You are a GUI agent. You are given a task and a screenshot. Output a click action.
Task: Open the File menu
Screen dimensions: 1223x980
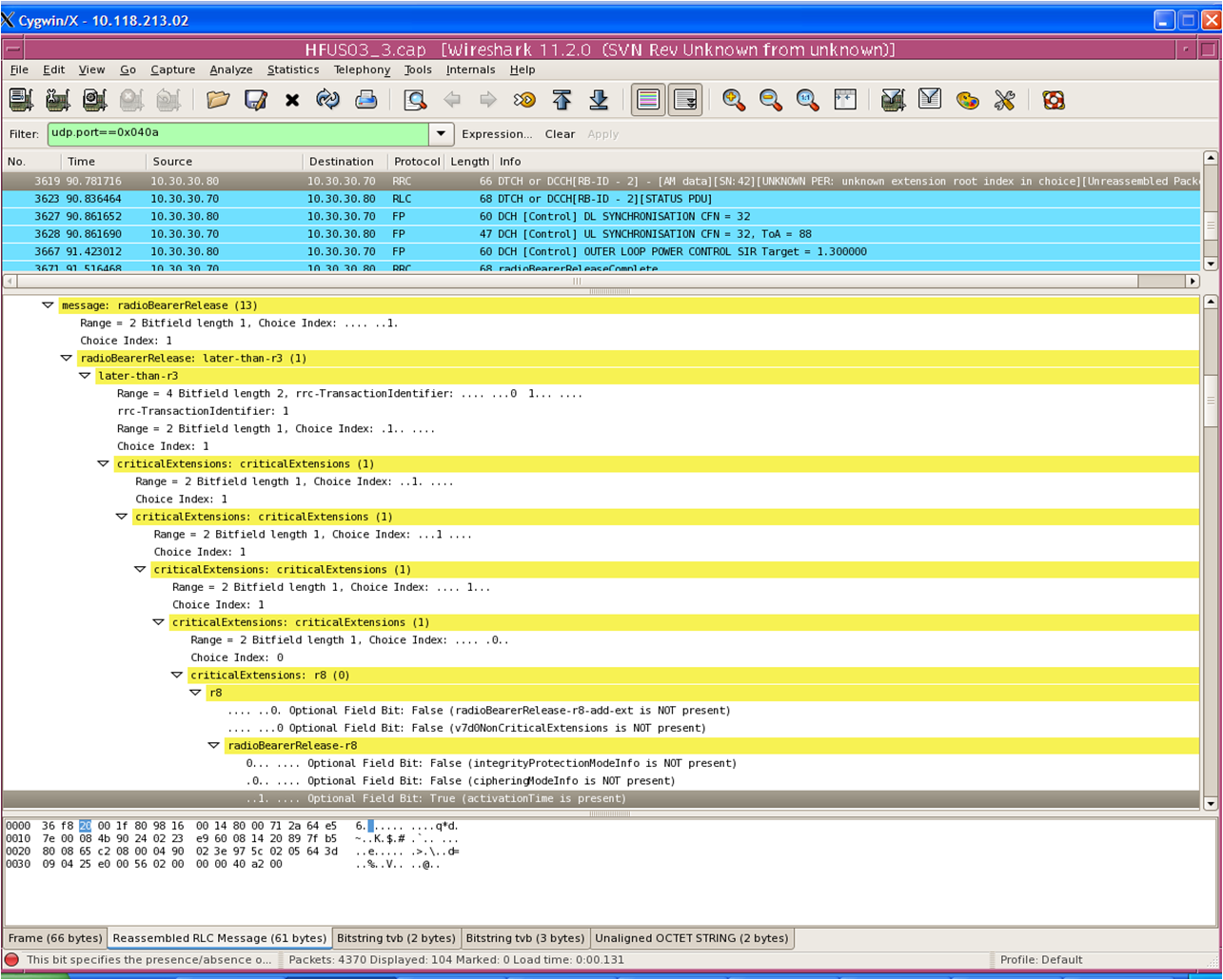point(19,69)
